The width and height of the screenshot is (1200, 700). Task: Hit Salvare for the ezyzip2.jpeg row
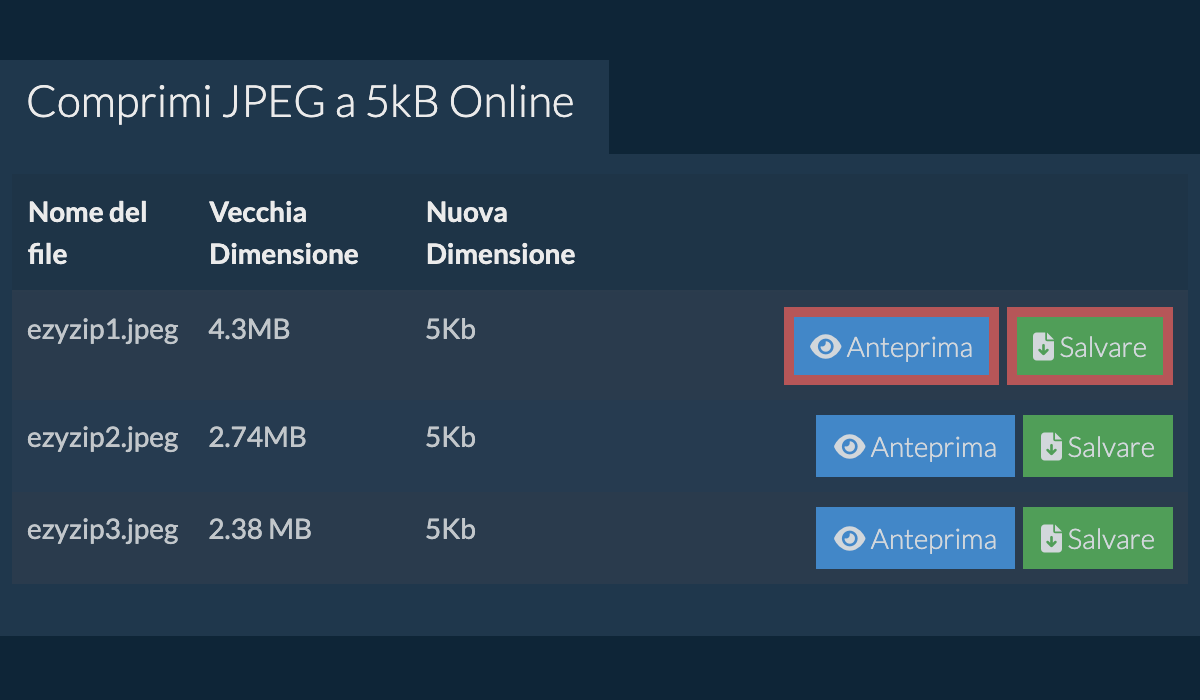(x=1098, y=446)
